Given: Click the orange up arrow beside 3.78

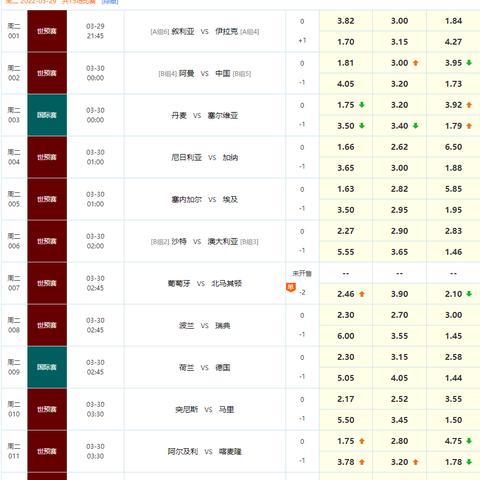Looking at the screenshot, I should point(362,462).
